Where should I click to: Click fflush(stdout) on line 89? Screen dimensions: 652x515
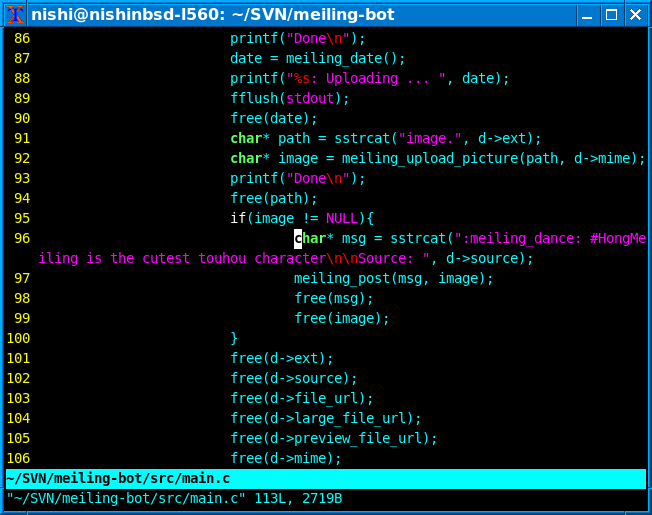290,98
